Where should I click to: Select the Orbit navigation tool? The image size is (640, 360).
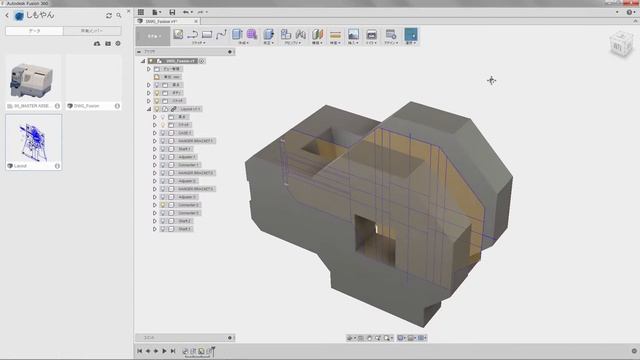click(x=350, y=338)
